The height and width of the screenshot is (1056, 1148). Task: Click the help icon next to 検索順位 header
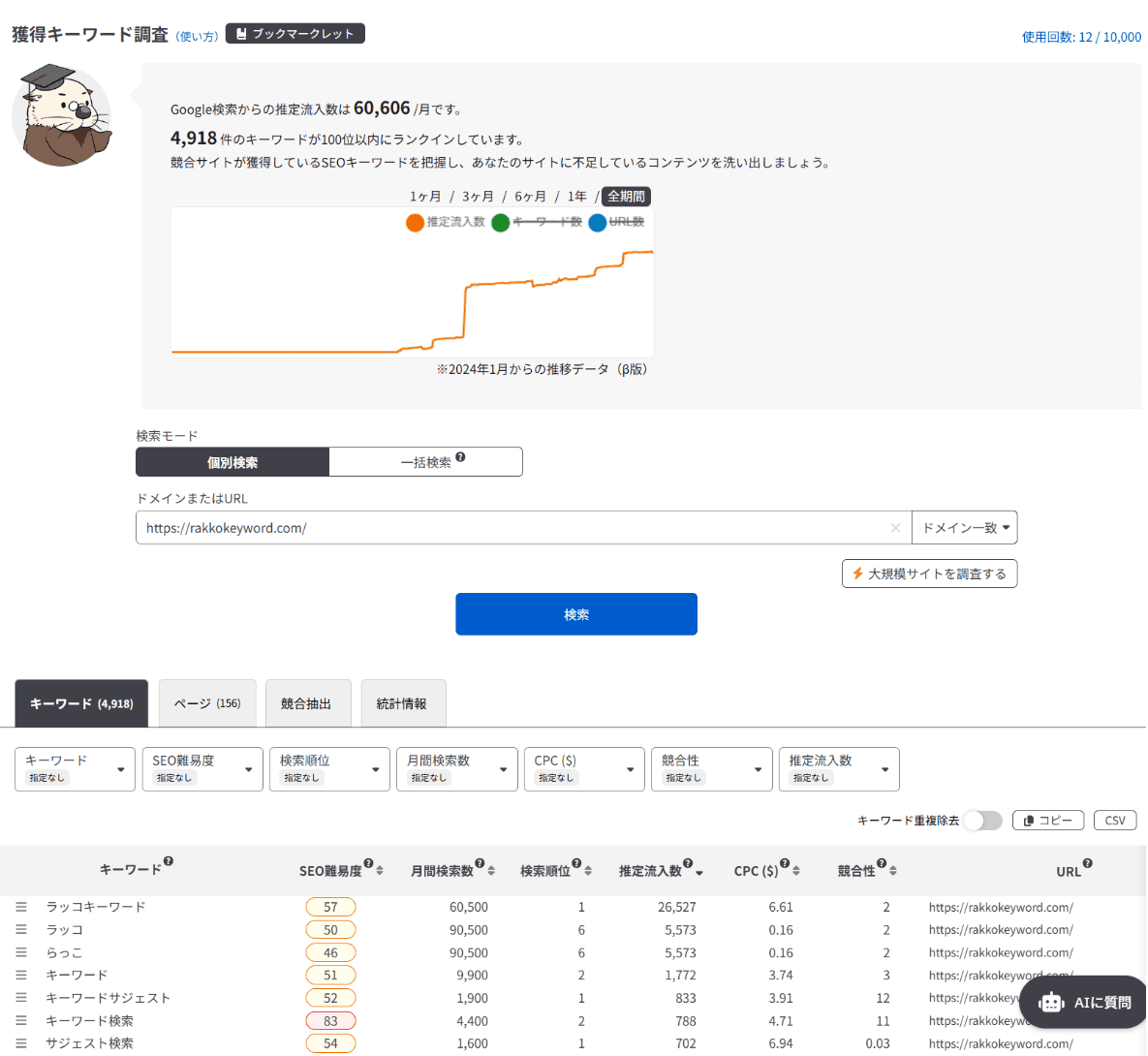coord(576,863)
